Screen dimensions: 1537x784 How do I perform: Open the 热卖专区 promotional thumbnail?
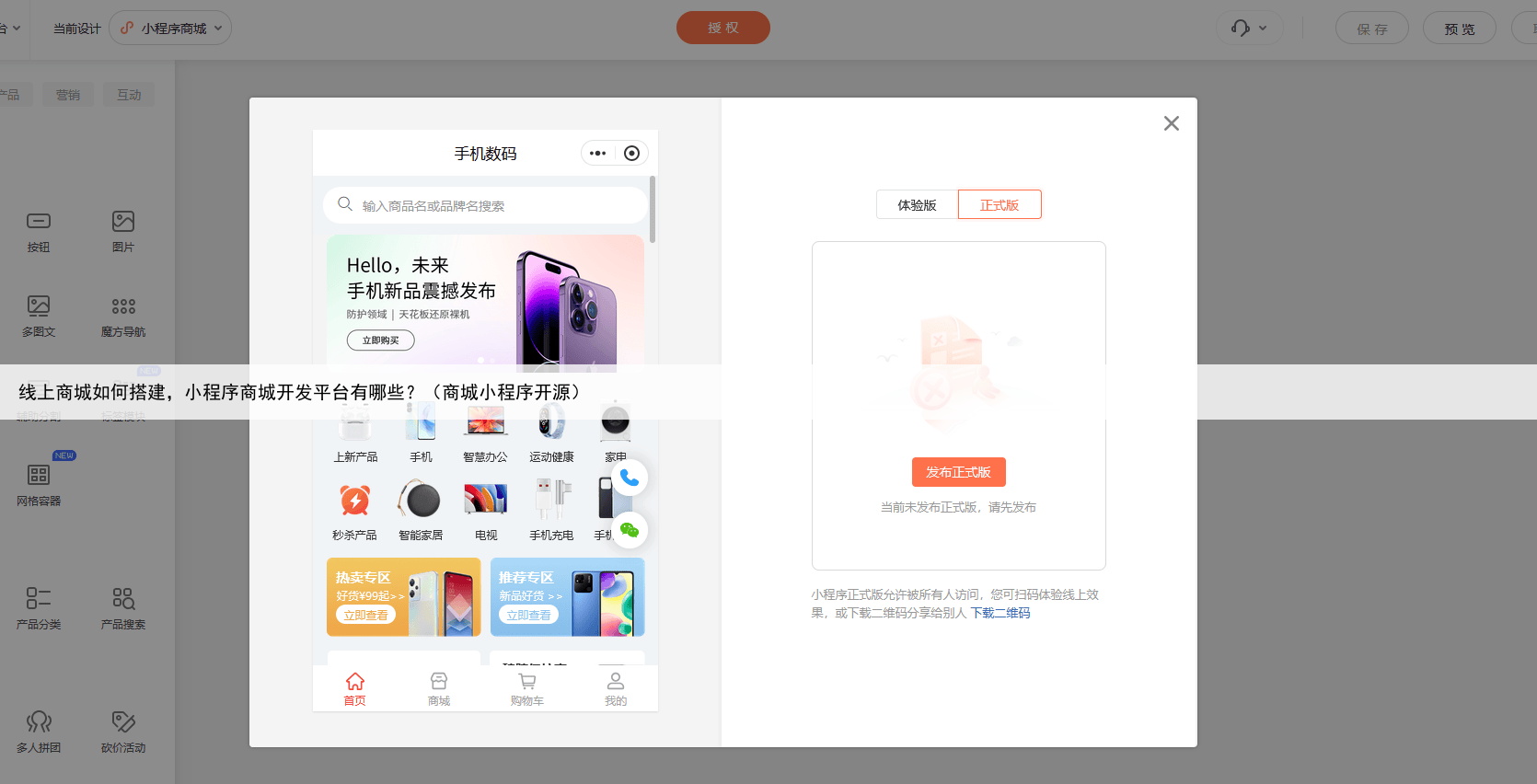click(403, 597)
